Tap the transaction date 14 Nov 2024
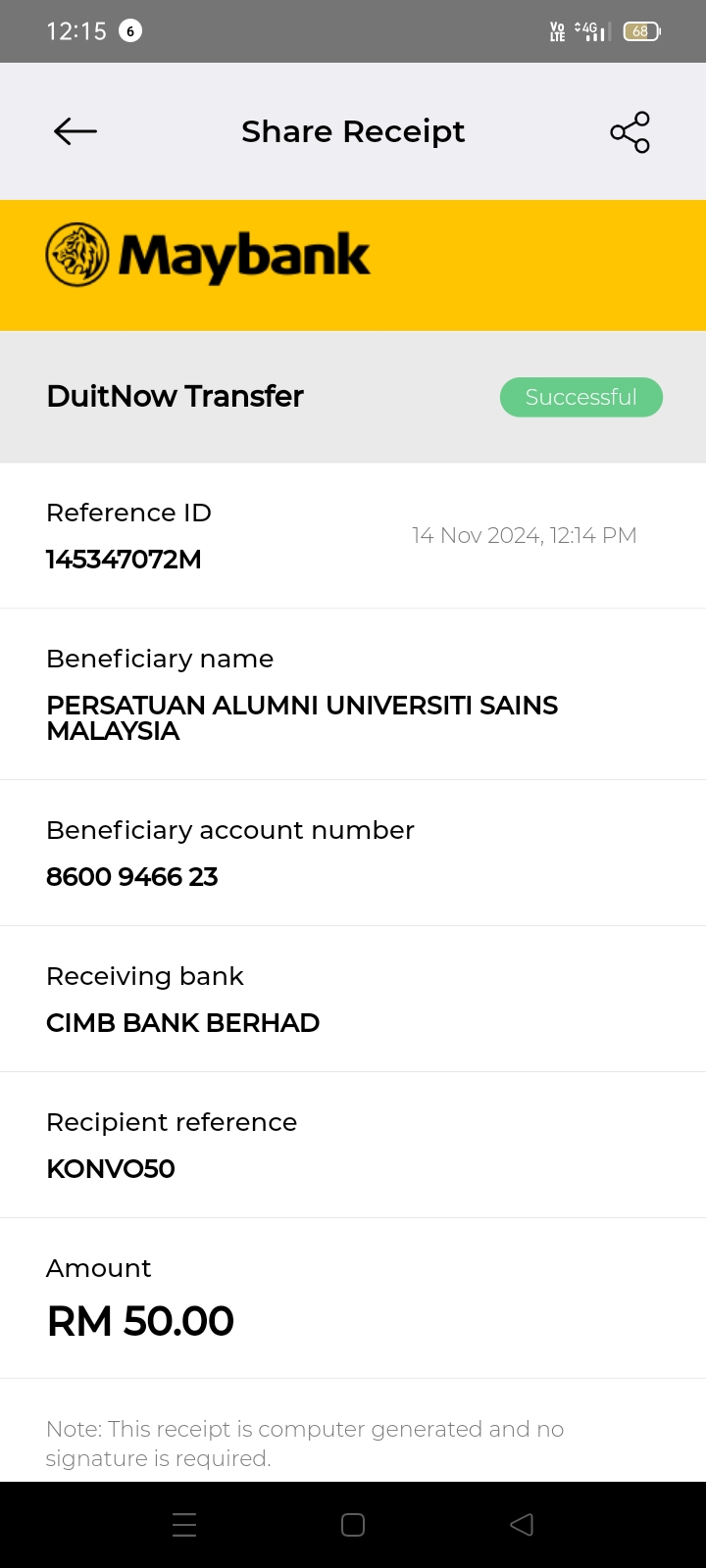Image resolution: width=706 pixels, height=1568 pixels. pos(524,535)
